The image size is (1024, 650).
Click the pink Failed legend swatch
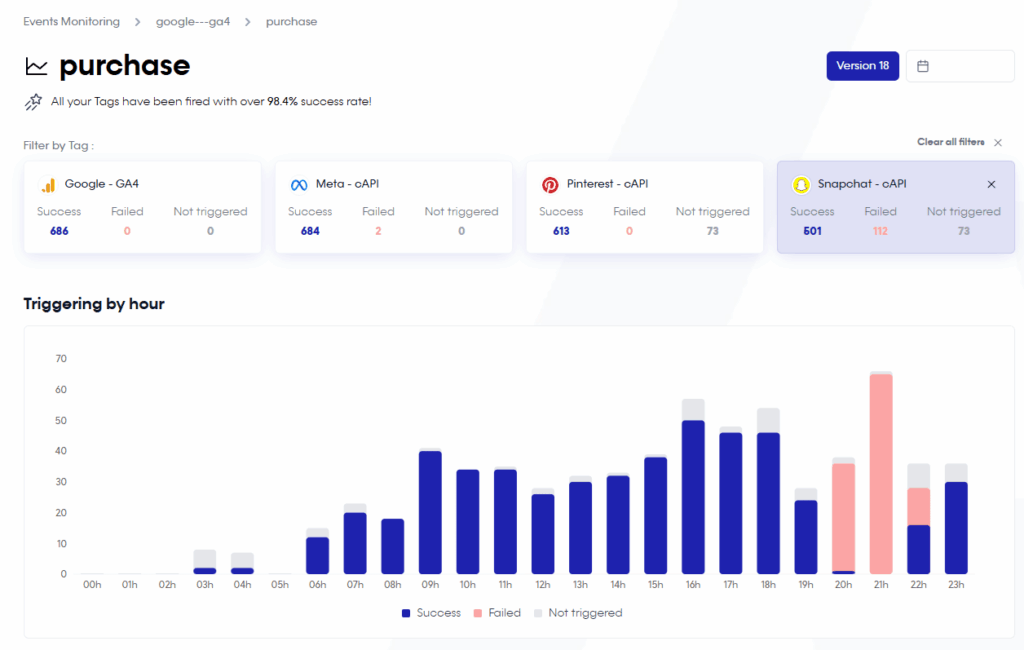pyautogui.click(x=477, y=613)
